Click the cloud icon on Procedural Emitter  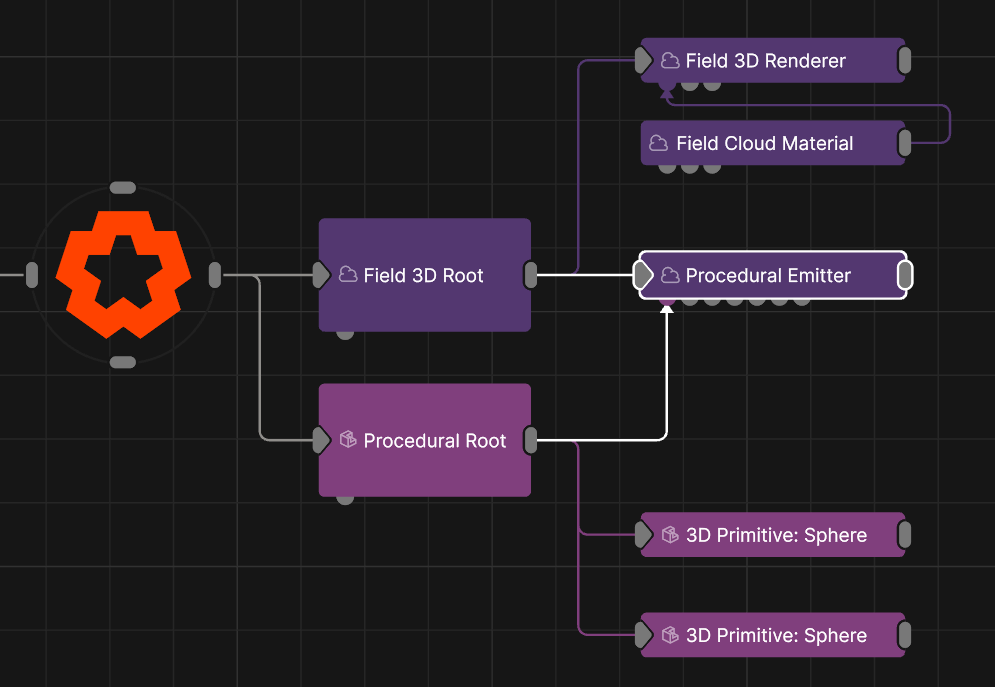670,275
